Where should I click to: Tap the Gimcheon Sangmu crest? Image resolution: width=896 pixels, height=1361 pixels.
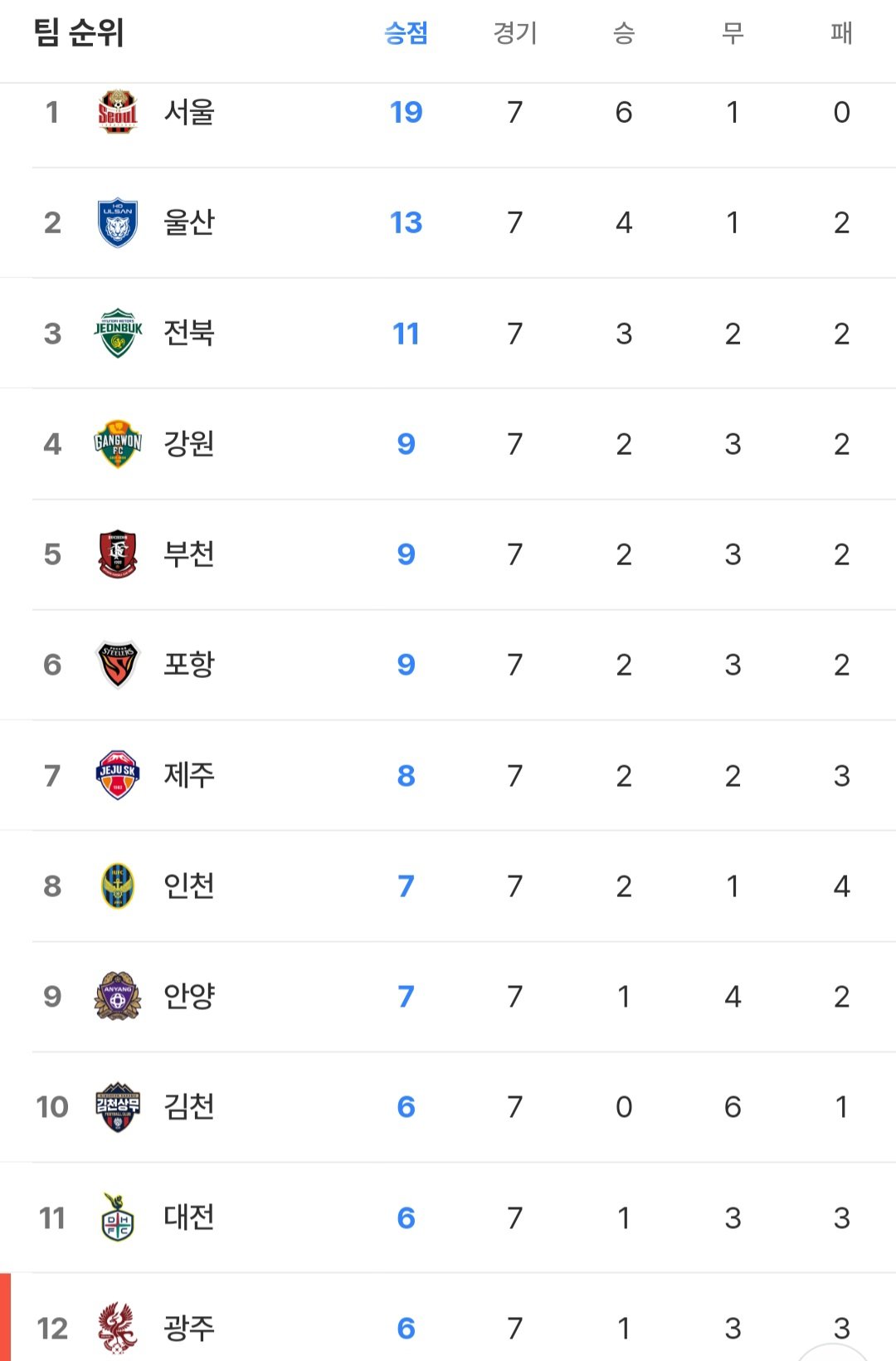click(x=117, y=1107)
